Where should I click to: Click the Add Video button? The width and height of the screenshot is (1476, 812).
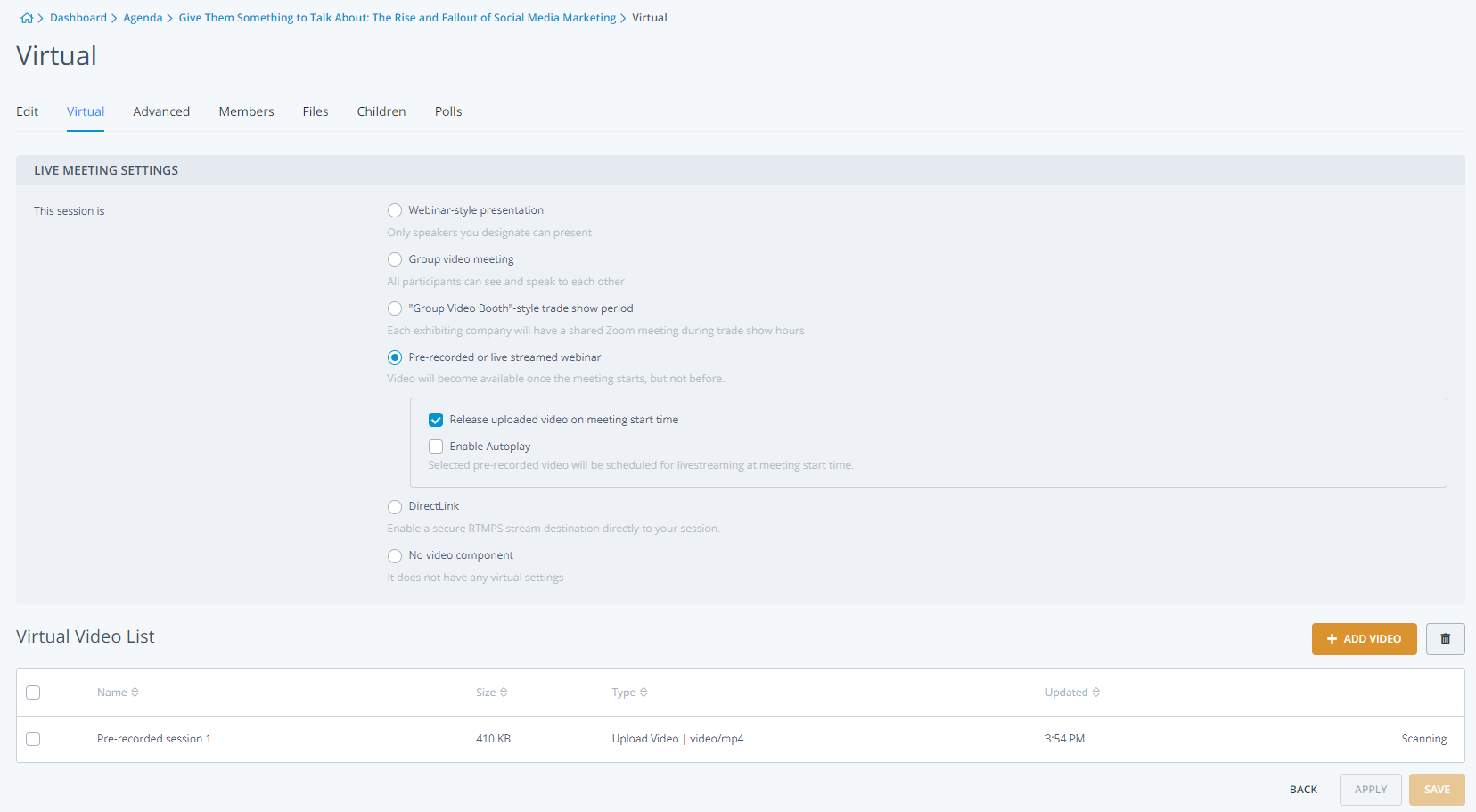point(1364,639)
